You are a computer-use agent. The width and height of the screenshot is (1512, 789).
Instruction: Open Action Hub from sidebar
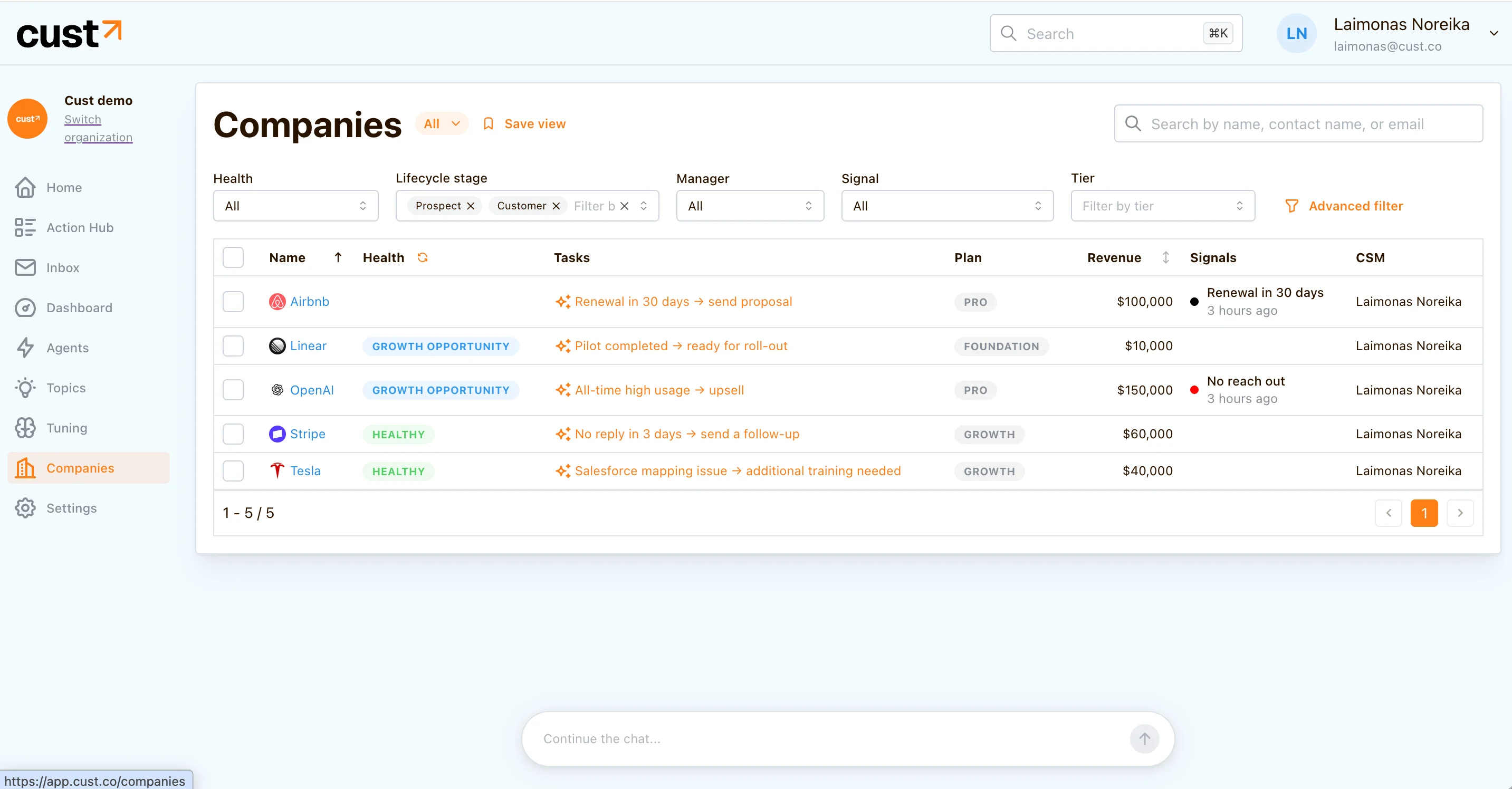pyautogui.click(x=89, y=228)
